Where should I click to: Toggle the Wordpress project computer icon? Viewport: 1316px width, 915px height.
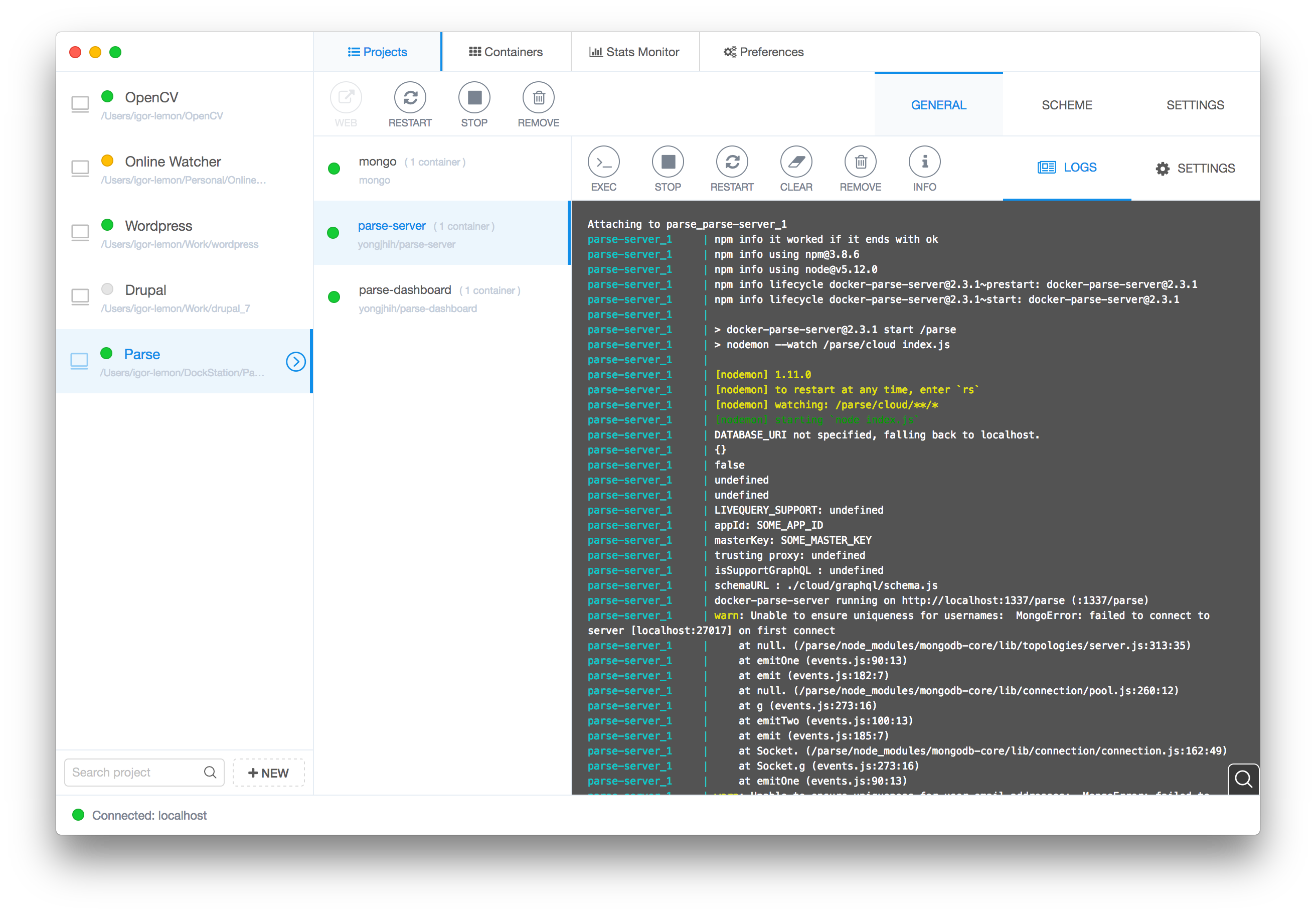80,233
